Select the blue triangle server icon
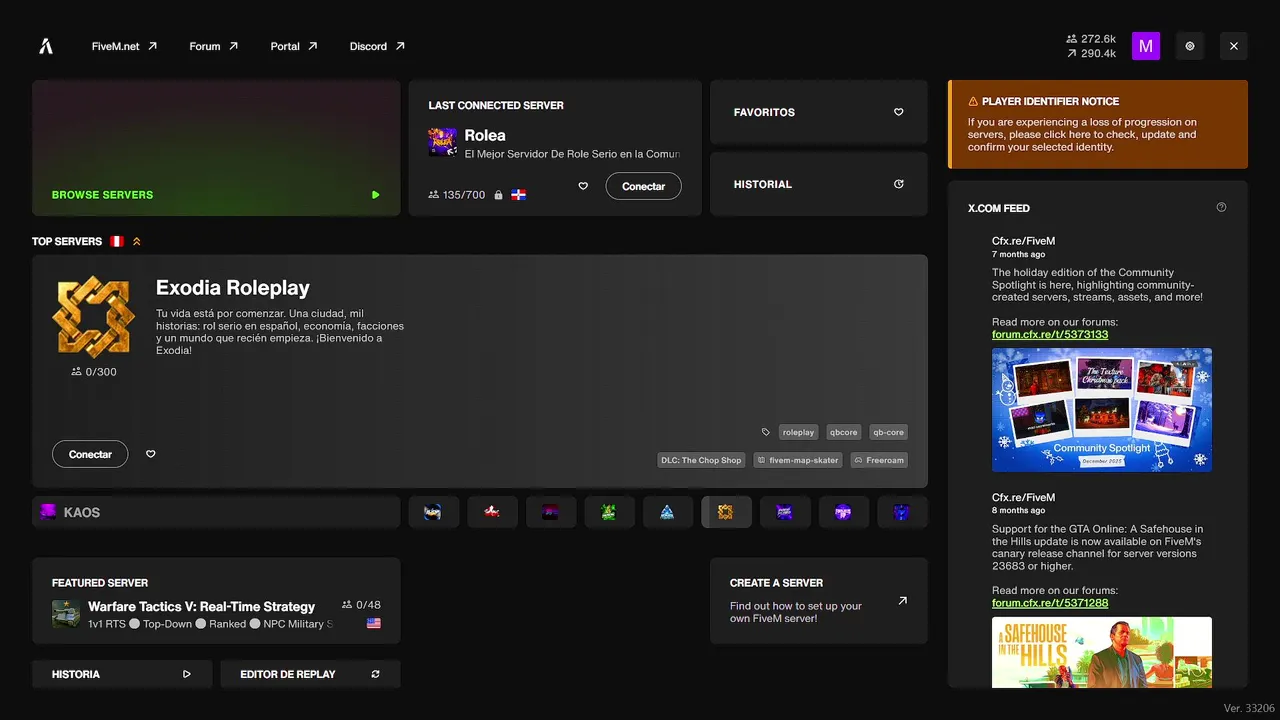Screen dimensions: 1280x720 click(x=667, y=512)
